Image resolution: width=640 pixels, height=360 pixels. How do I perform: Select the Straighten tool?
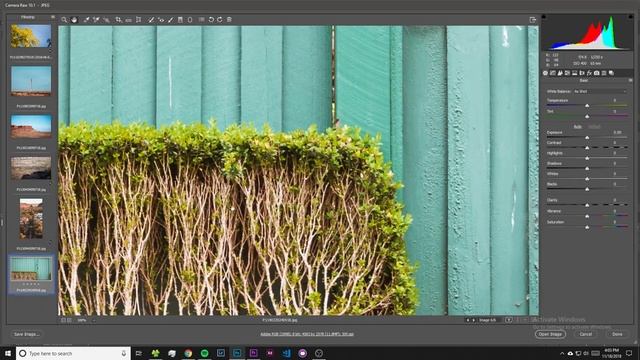click(x=129, y=20)
